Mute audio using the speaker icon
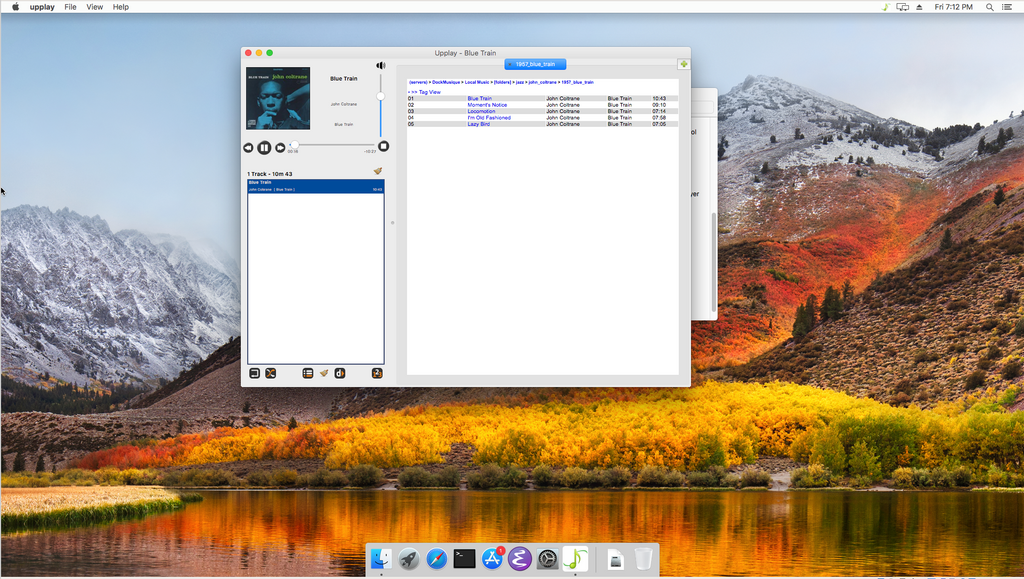 (380, 66)
